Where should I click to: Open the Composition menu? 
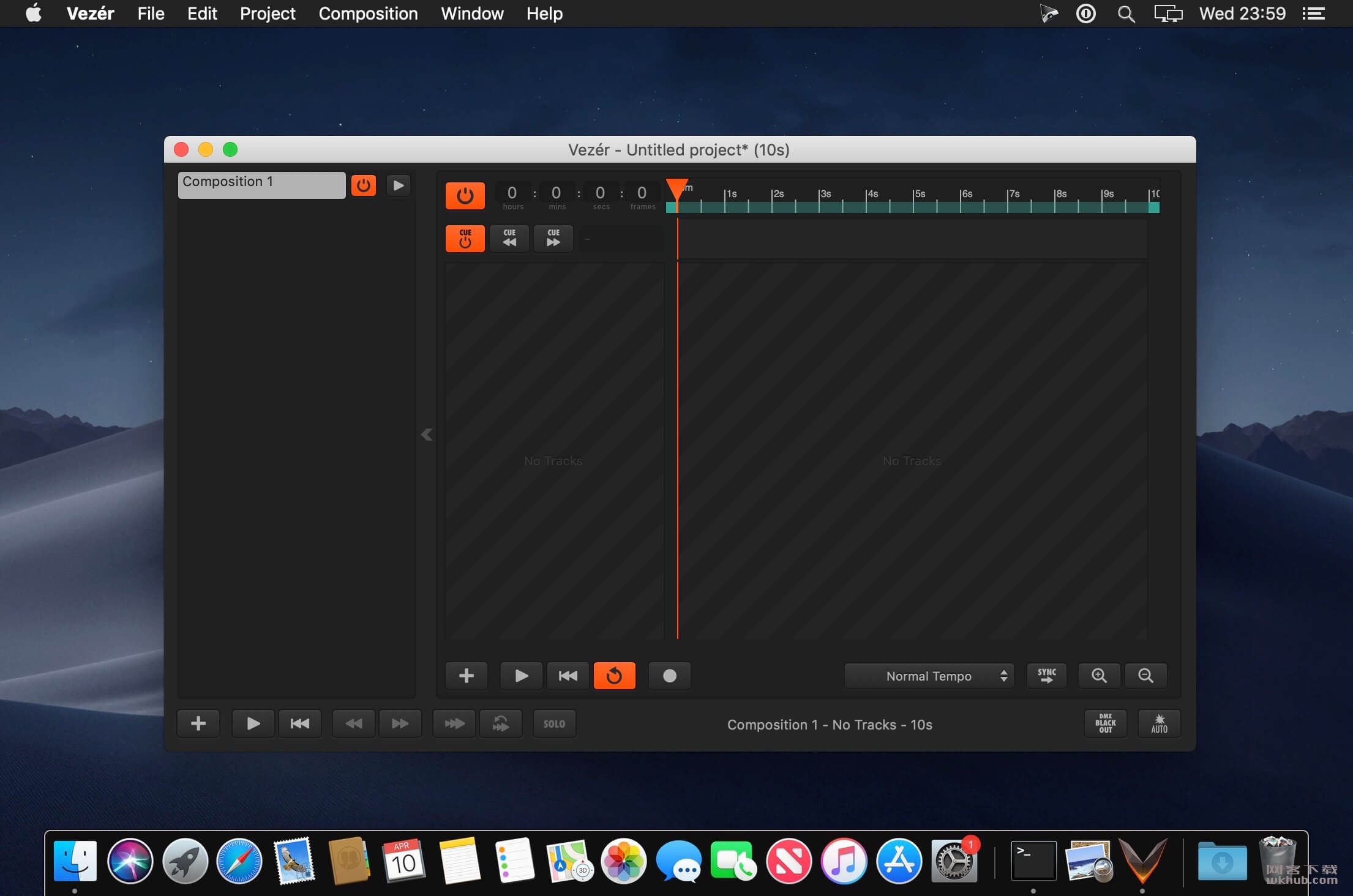pos(369,13)
